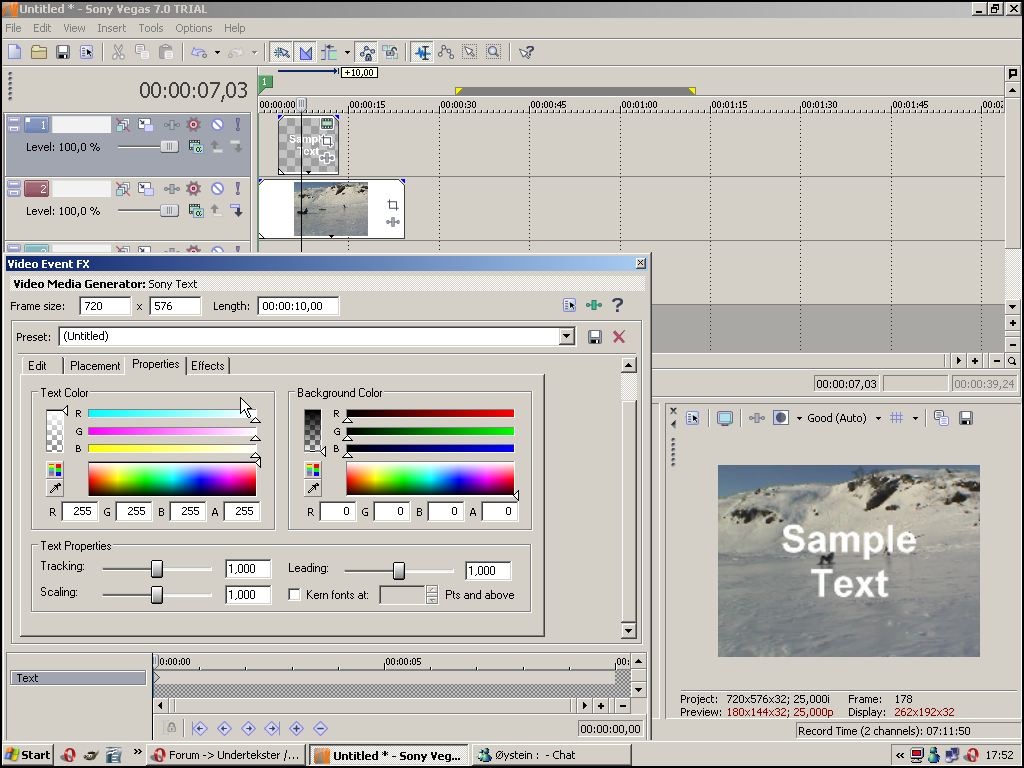Toggle RGB/HSL mode for background color
Screen dimensions: 1024x768
[313, 470]
